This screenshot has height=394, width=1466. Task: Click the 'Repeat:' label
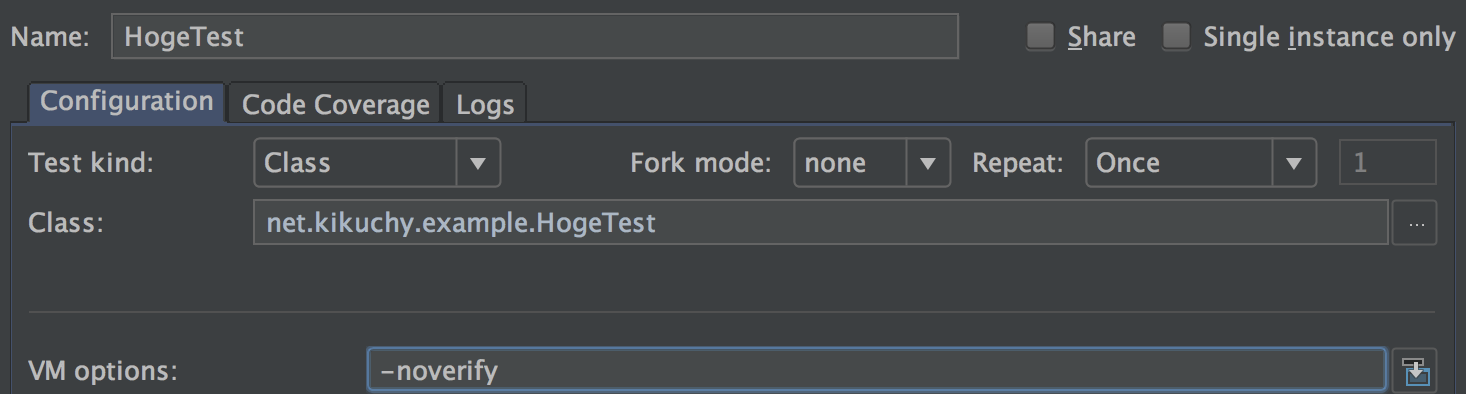point(1018,163)
